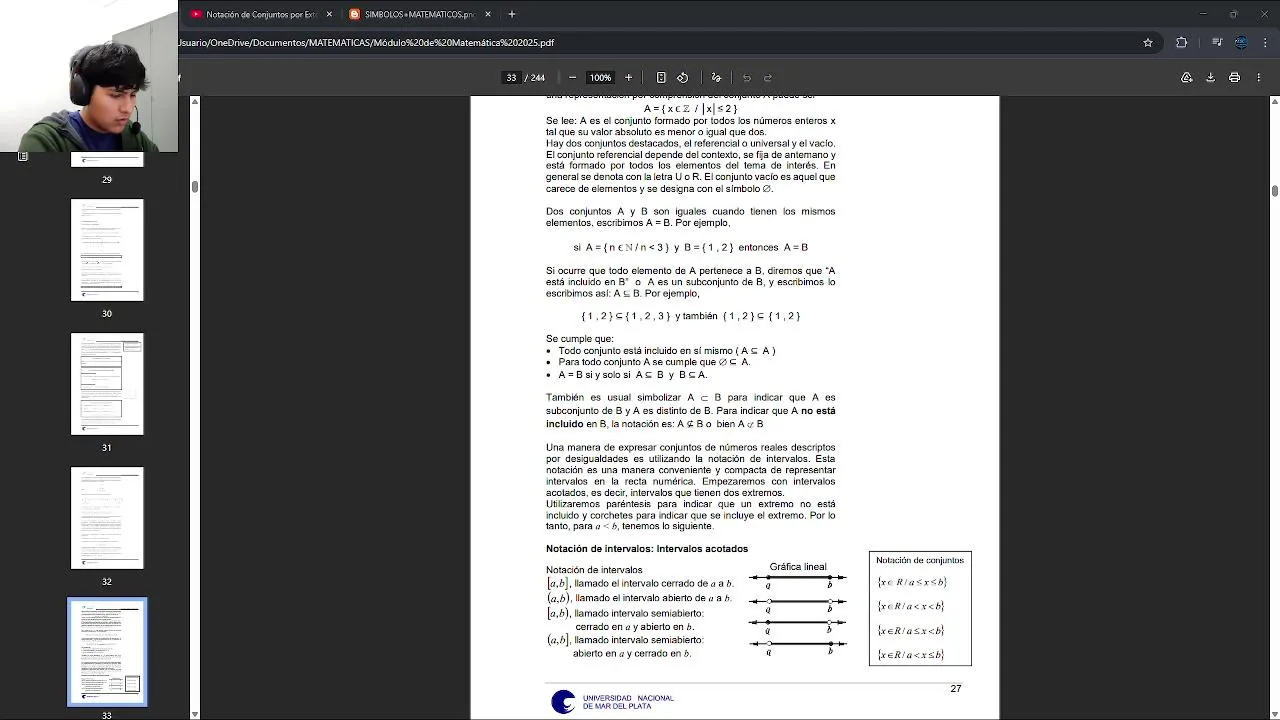The height and width of the screenshot is (720, 1280).
Task: Toggle the fit to page button
Action: click(x=661, y=77)
